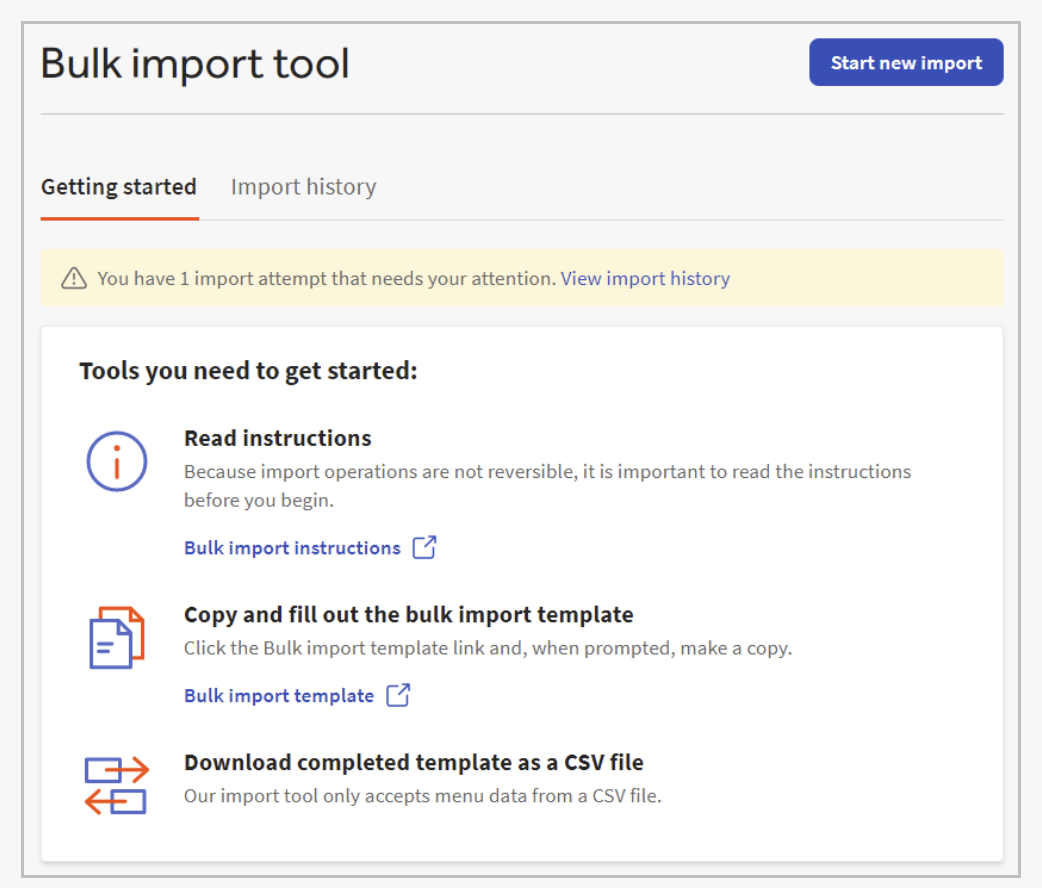The width and height of the screenshot is (1042, 888).
Task: Click the circled info icon beside Read instructions
Action: point(116,461)
